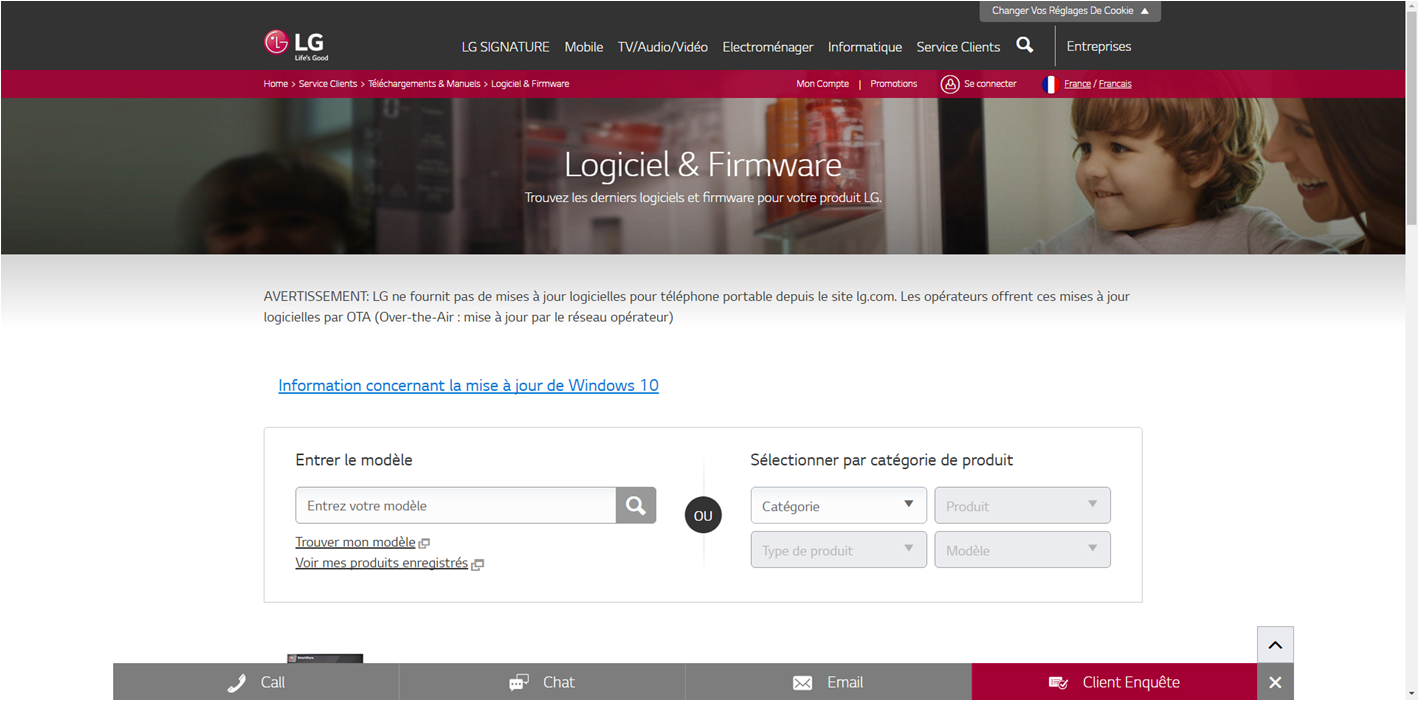The width and height of the screenshot is (1419, 701).
Task: Click the Home breadcrumb
Action: (276, 84)
